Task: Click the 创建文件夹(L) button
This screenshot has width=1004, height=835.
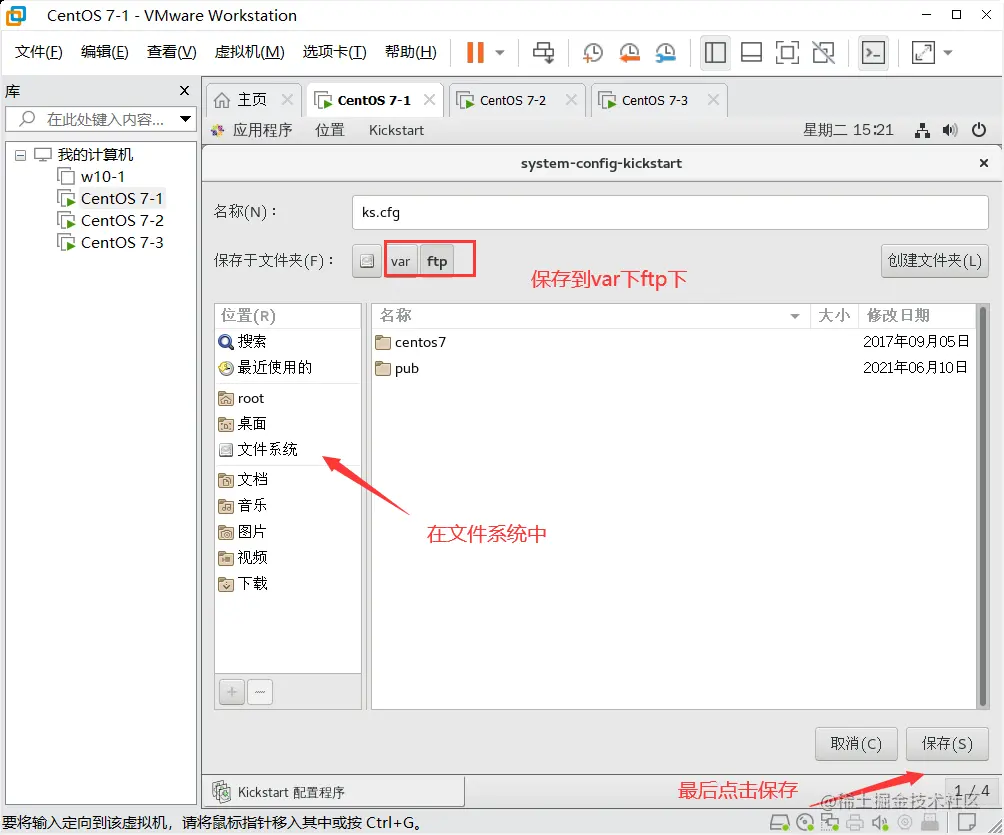Action: 934,261
